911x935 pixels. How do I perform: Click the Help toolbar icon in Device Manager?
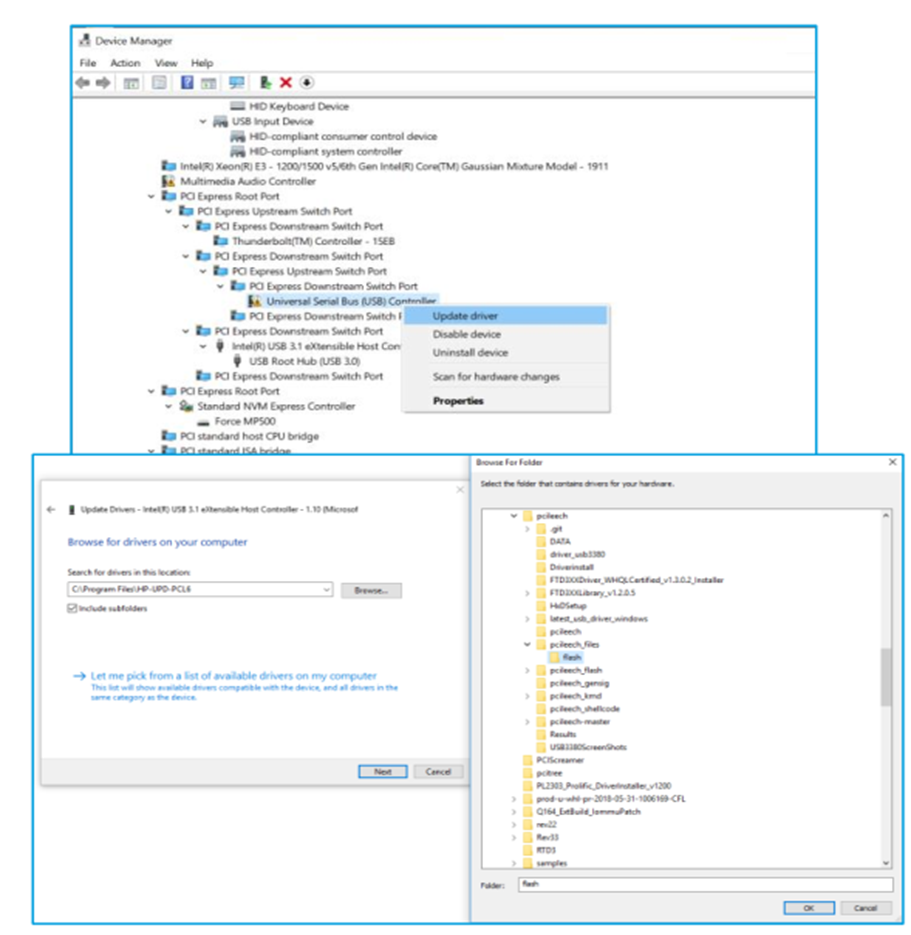pyautogui.click(x=189, y=82)
